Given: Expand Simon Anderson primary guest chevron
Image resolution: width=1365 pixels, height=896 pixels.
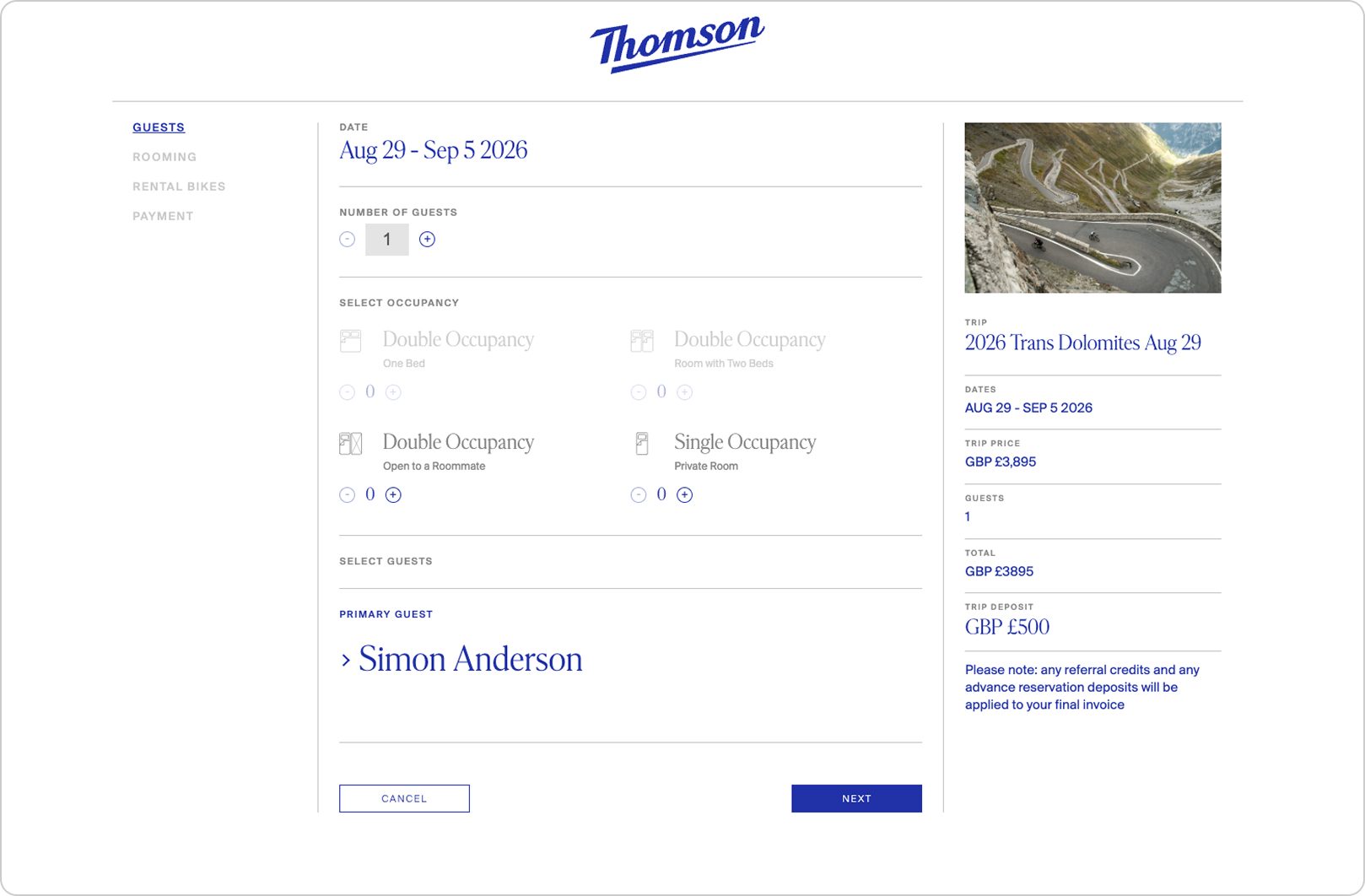Looking at the screenshot, I should (346, 661).
